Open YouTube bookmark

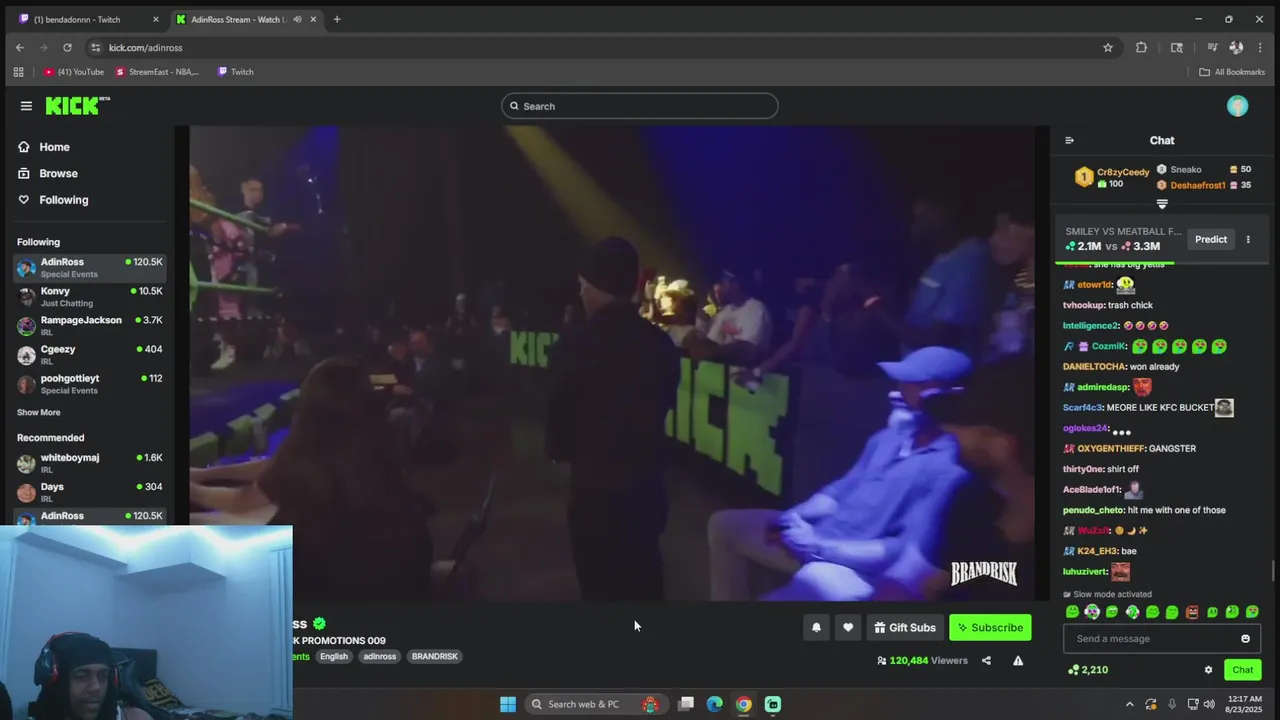pyautogui.click(x=74, y=72)
